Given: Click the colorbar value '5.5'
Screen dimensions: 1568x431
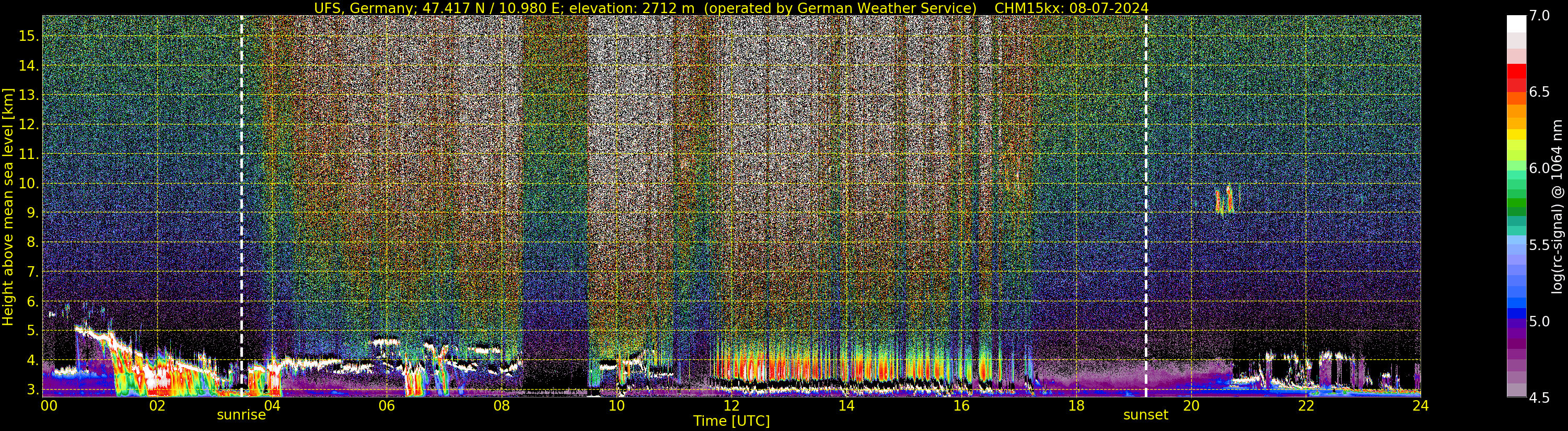Looking at the screenshot, I should 1539,245.
